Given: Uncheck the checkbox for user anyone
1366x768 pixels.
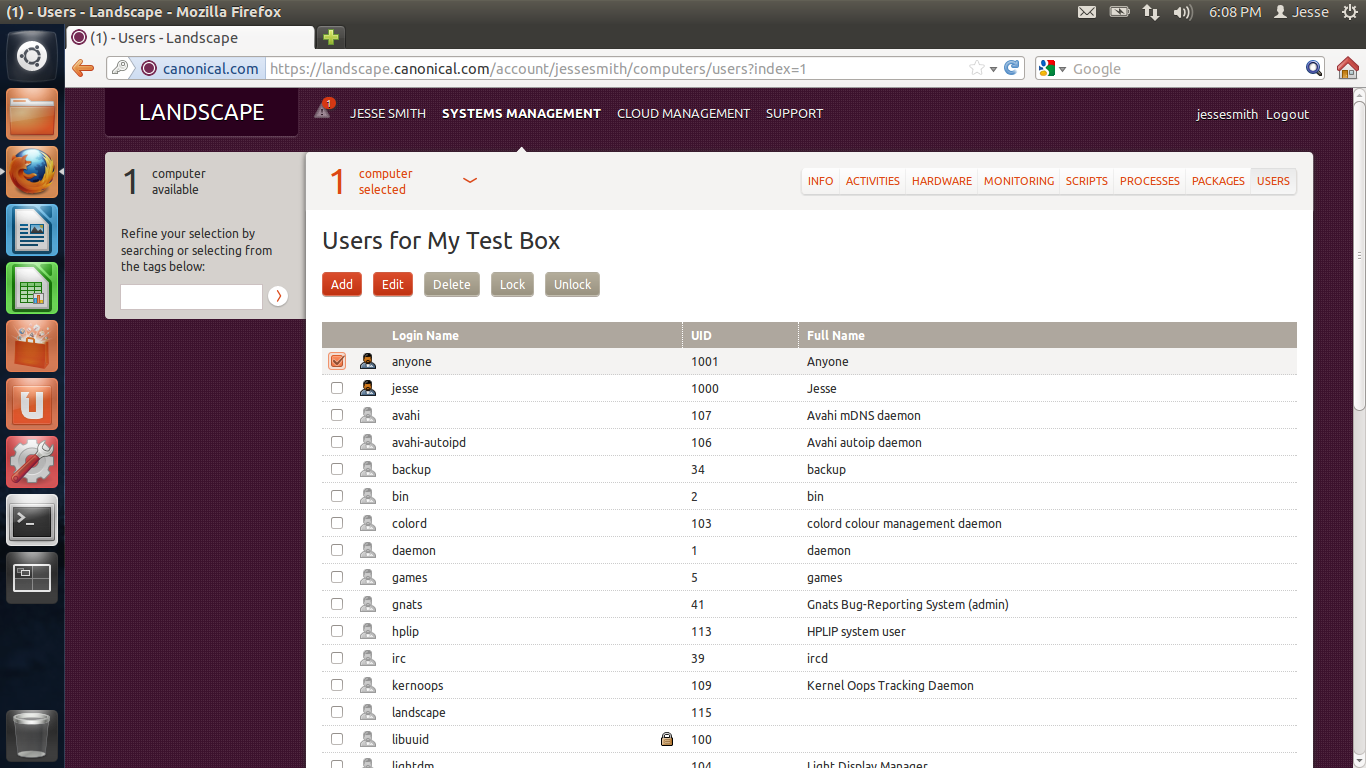Looking at the screenshot, I should (337, 361).
